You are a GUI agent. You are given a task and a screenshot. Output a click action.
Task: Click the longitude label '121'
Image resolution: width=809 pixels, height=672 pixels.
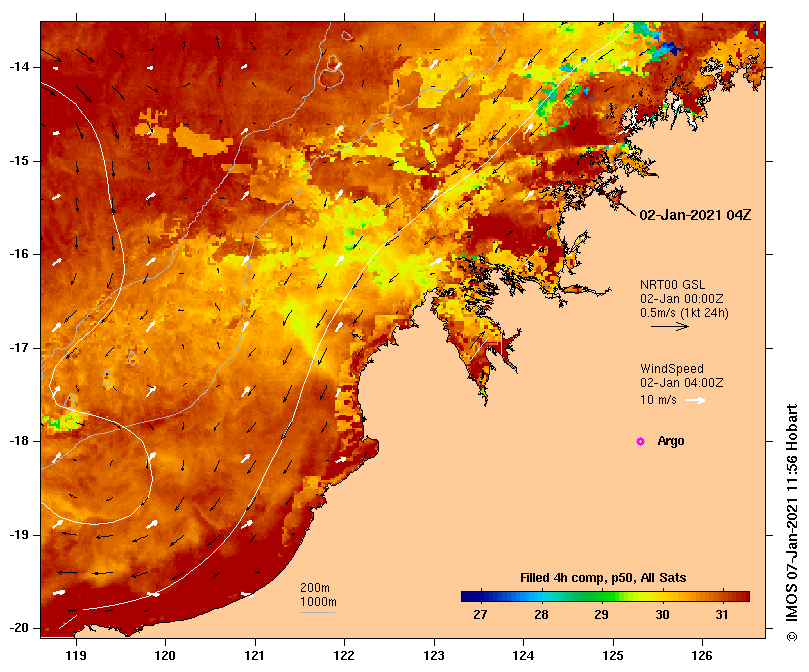tap(255, 656)
